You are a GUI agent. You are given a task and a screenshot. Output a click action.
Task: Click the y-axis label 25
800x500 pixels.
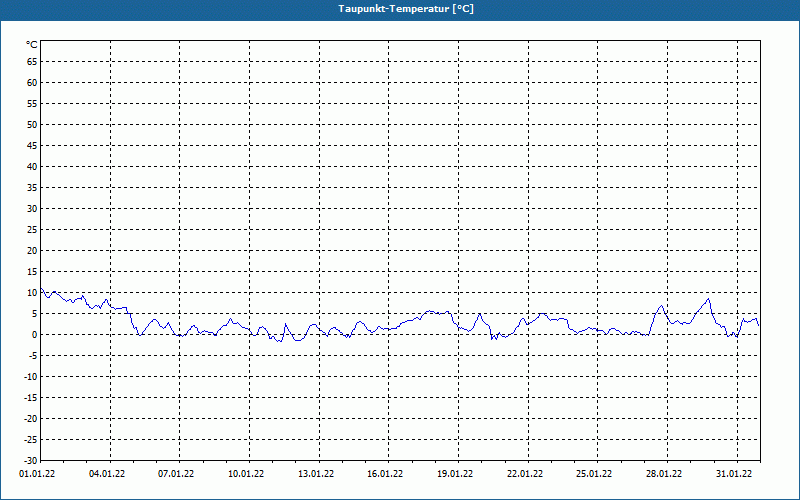click(32, 230)
